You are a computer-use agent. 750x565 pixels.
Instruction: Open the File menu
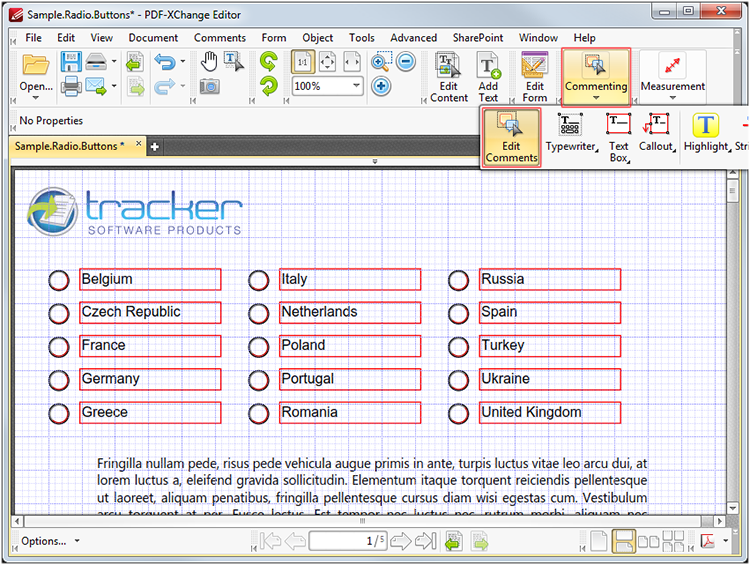[33, 38]
